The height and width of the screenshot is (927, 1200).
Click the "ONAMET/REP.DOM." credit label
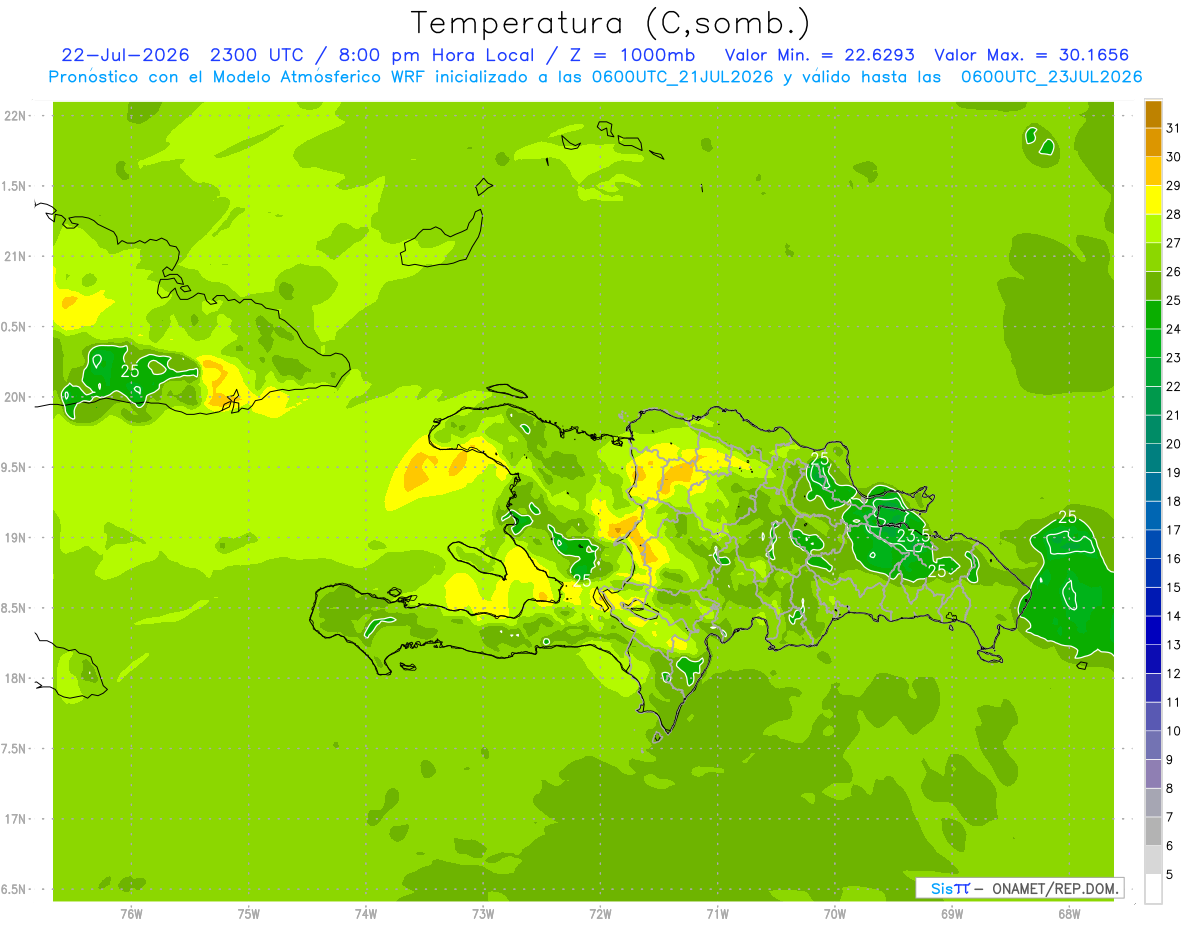click(x=1054, y=888)
